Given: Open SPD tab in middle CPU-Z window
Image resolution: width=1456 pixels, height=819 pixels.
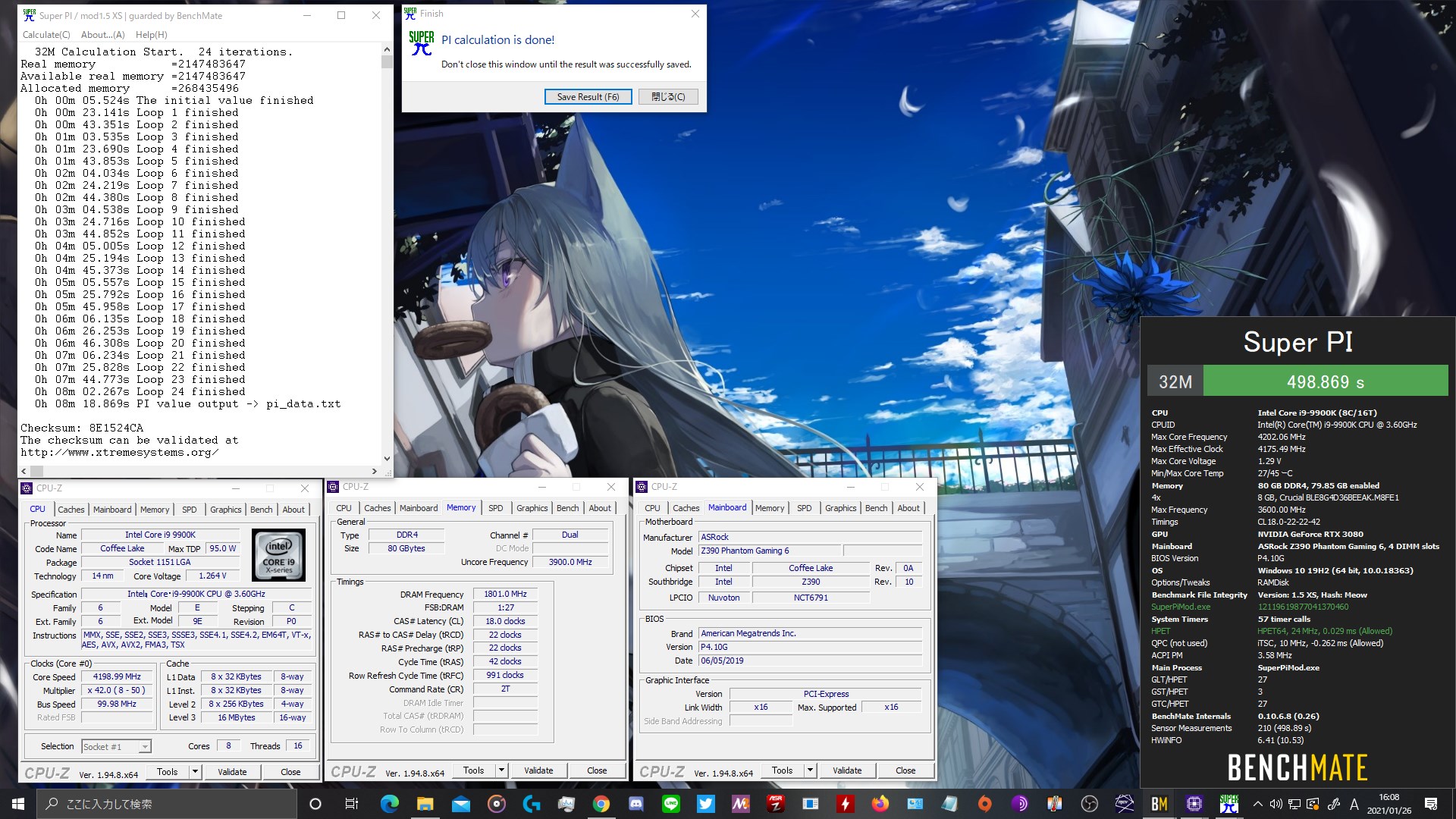Looking at the screenshot, I should (x=496, y=508).
